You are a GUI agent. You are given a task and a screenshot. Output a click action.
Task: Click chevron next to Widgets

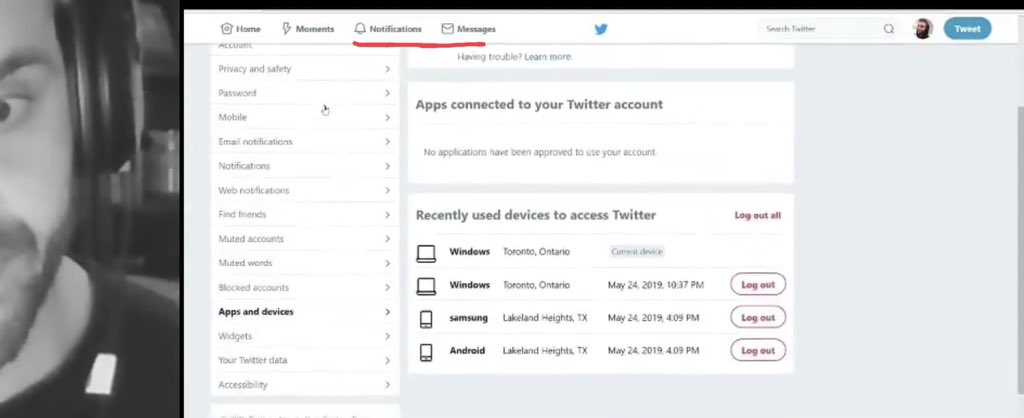point(387,336)
